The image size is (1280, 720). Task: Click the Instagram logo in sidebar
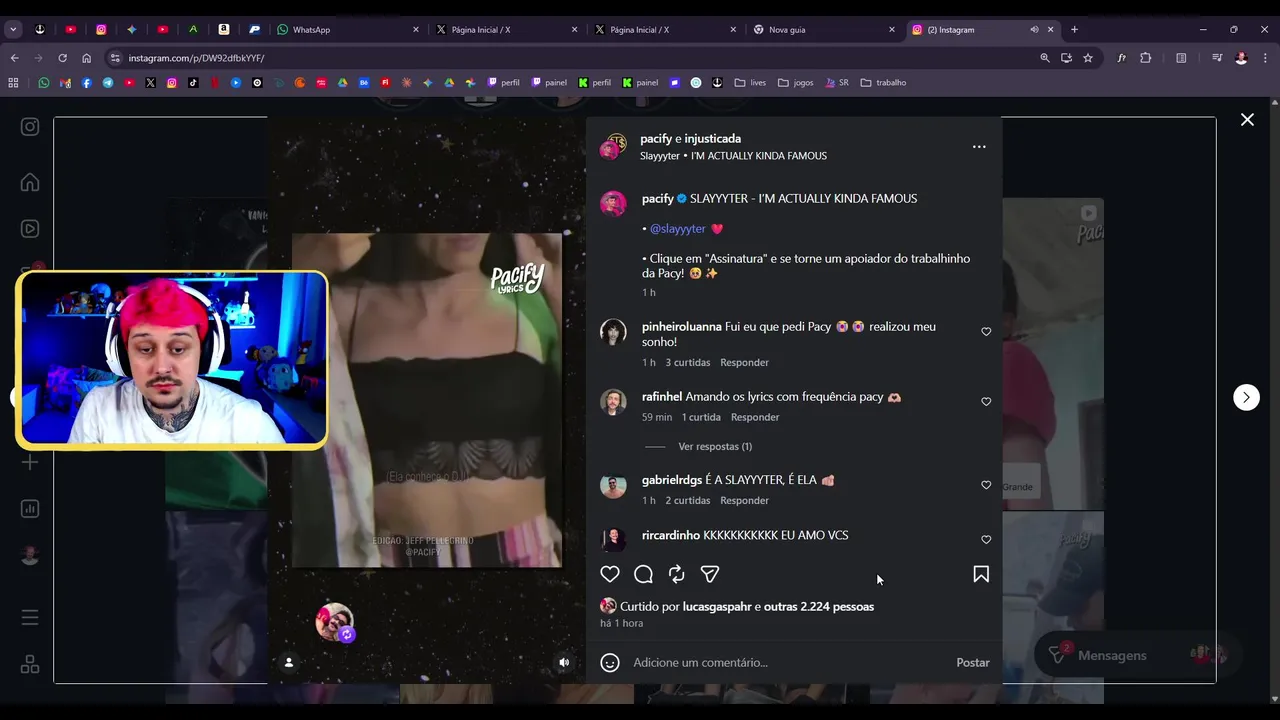[x=30, y=127]
